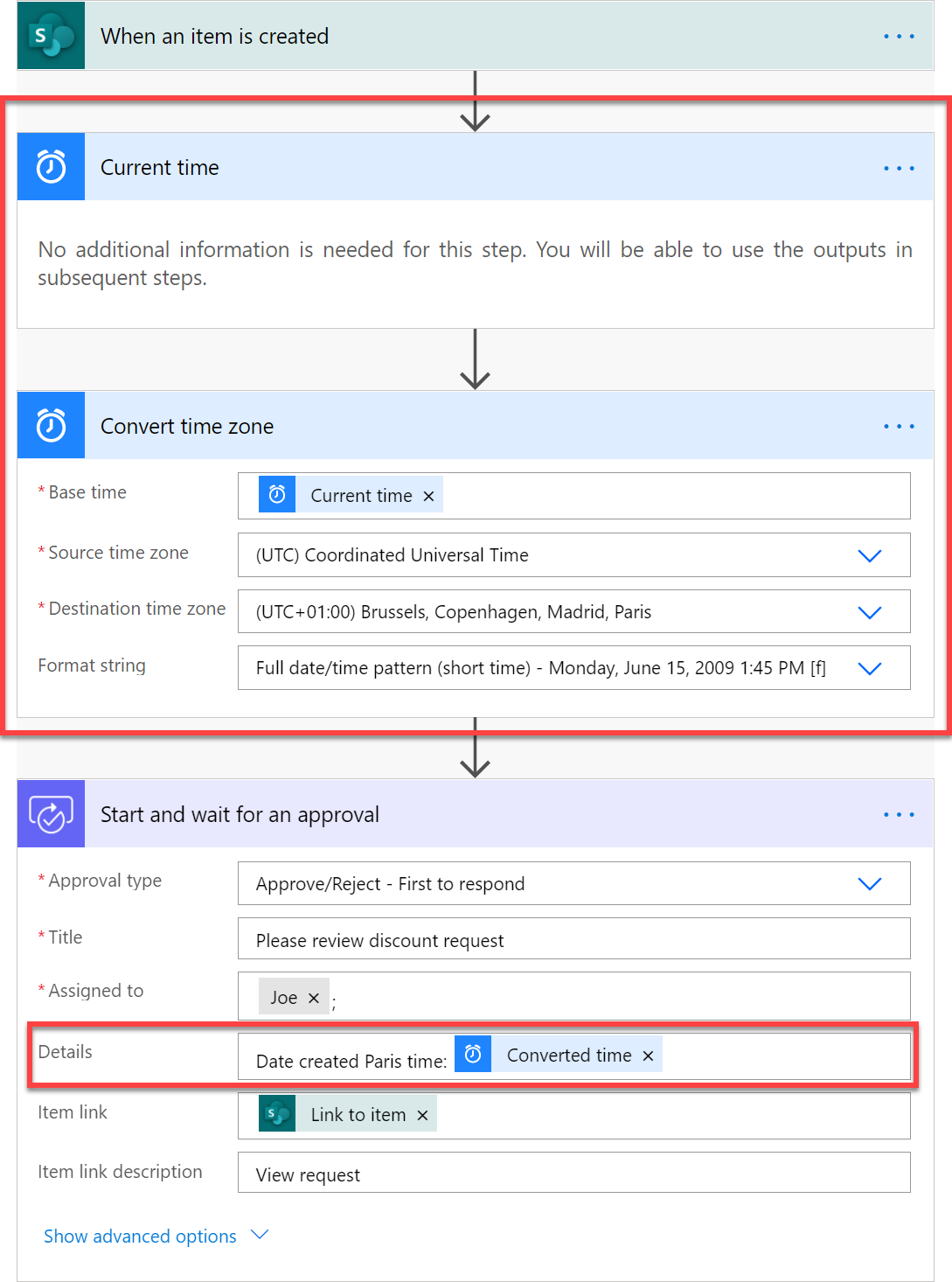The width and height of the screenshot is (952, 1282).
Task: Open ellipsis menu for approval step
Action: [x=899, y=814]
